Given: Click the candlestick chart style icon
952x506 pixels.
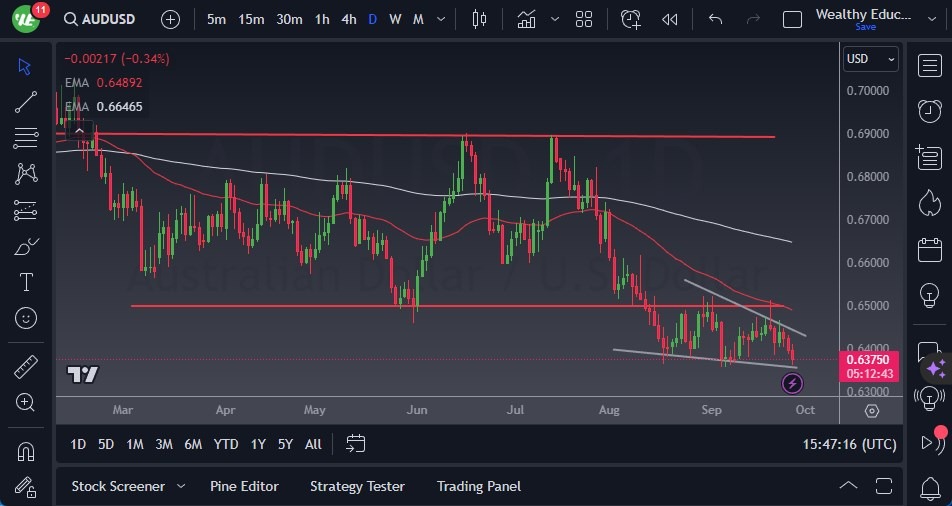Looking at the screenshot, I should tap(479, 19).
